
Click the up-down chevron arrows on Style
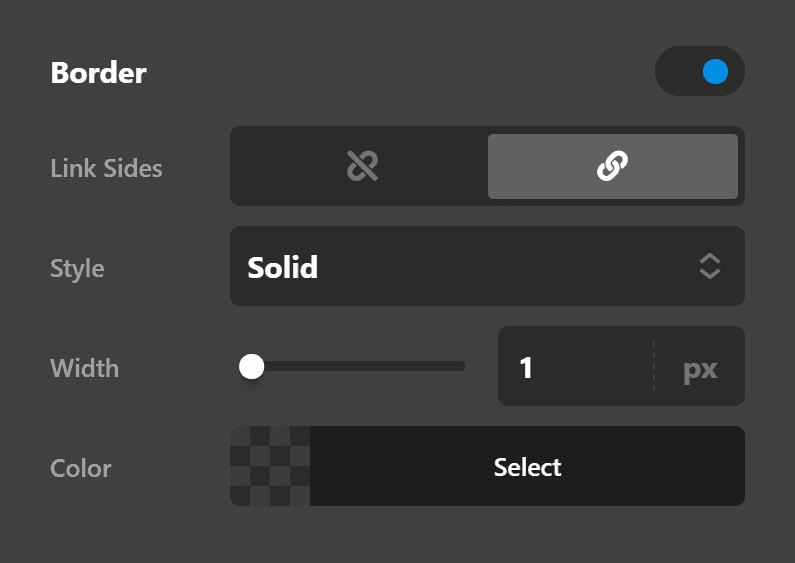click(709, 266)
